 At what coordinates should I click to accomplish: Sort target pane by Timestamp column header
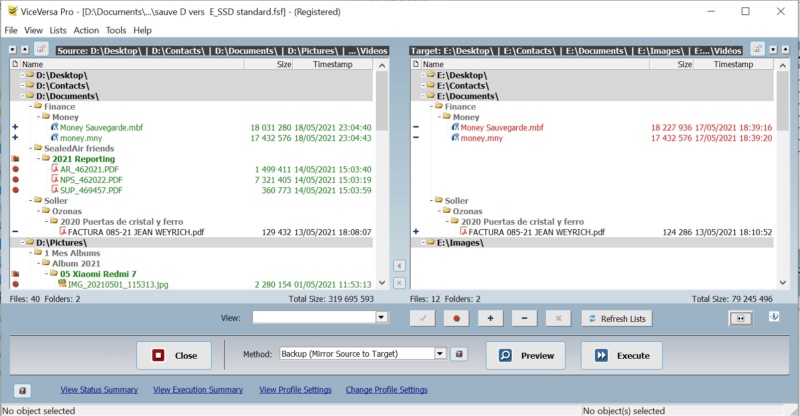point(733,64)
